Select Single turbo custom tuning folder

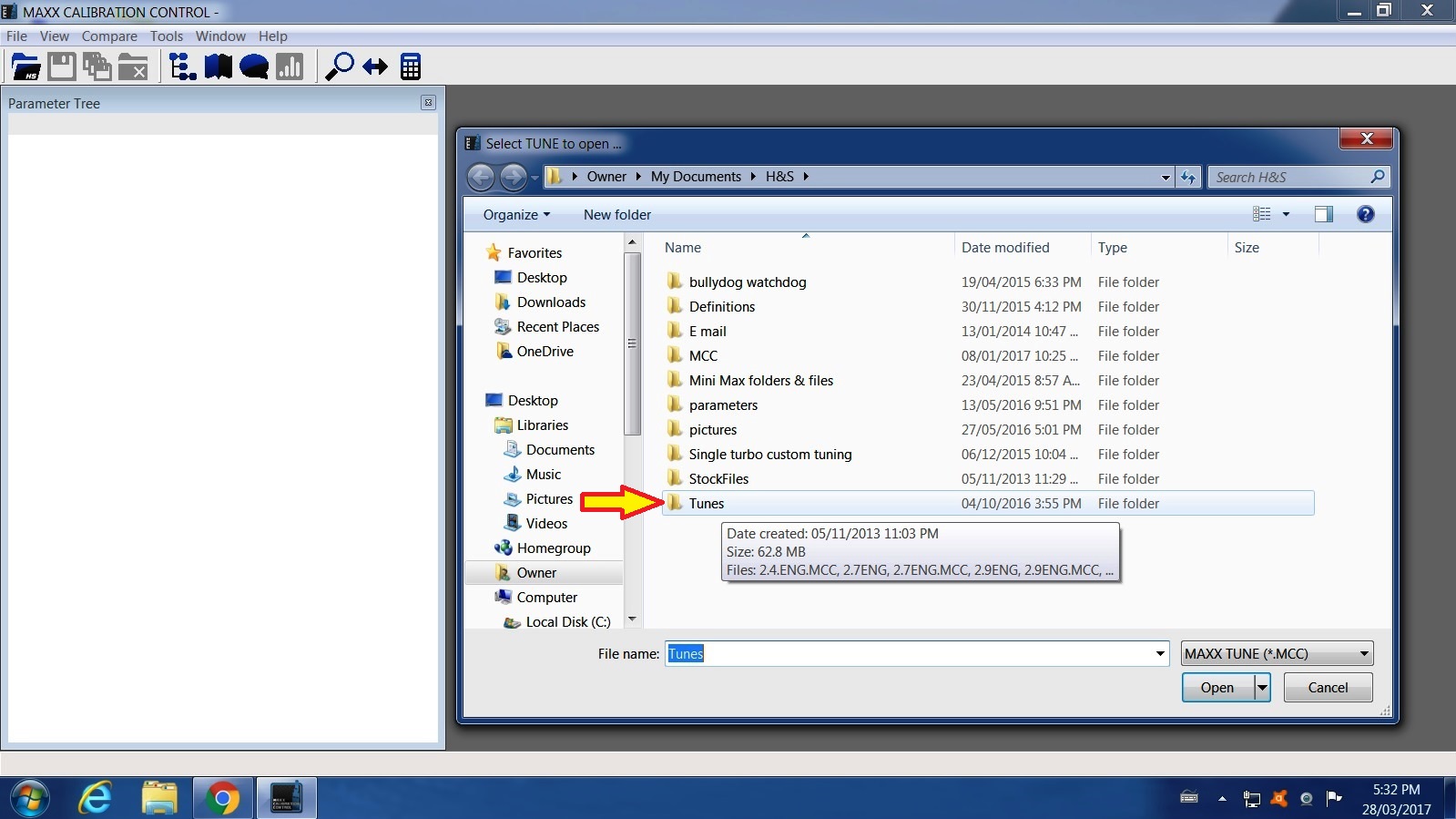988,455
